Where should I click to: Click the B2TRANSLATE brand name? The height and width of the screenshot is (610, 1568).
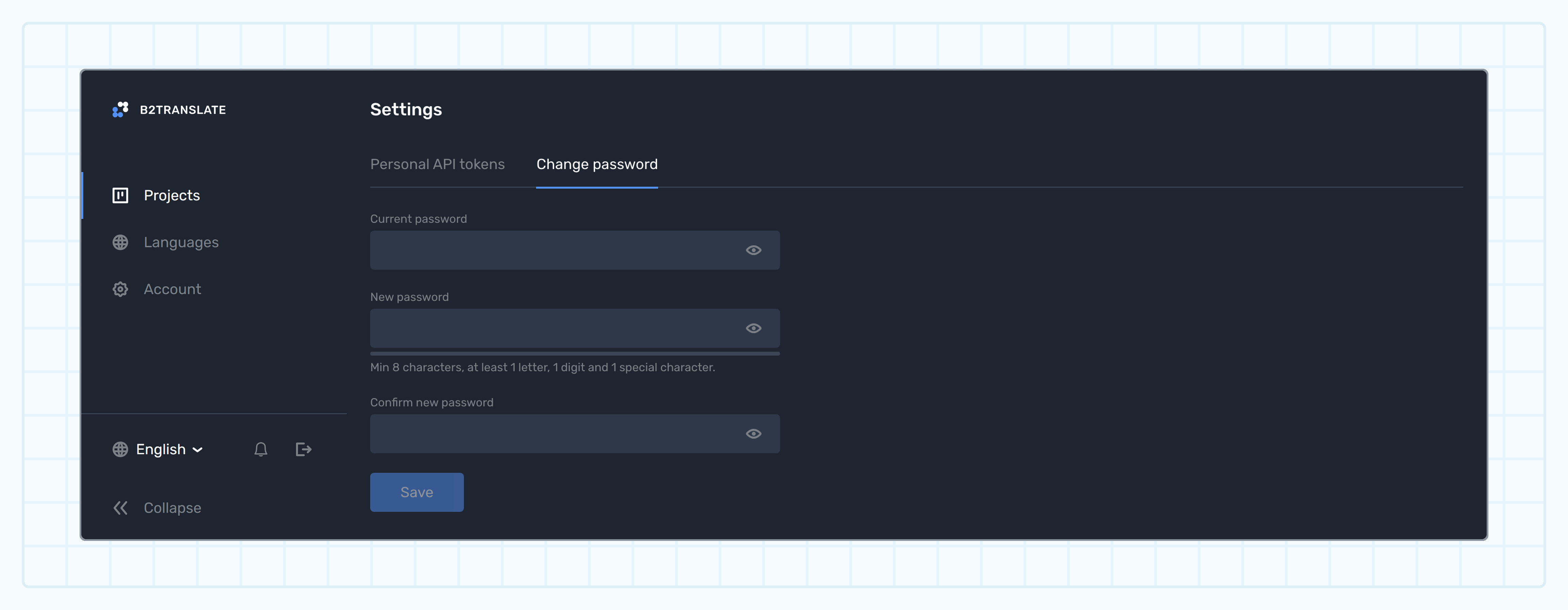[x=183, y=110]
